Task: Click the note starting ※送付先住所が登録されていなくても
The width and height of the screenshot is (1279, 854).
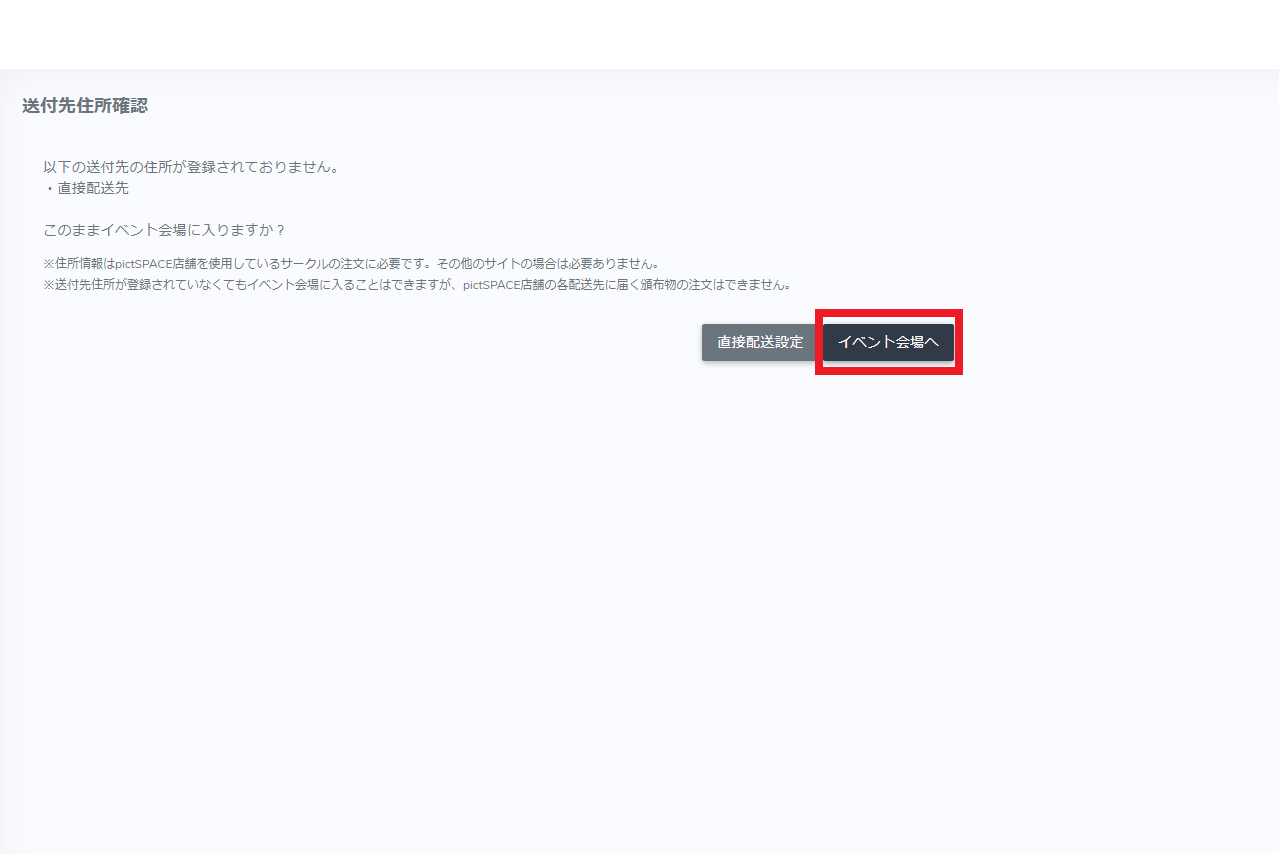Action: click(418, 285)
